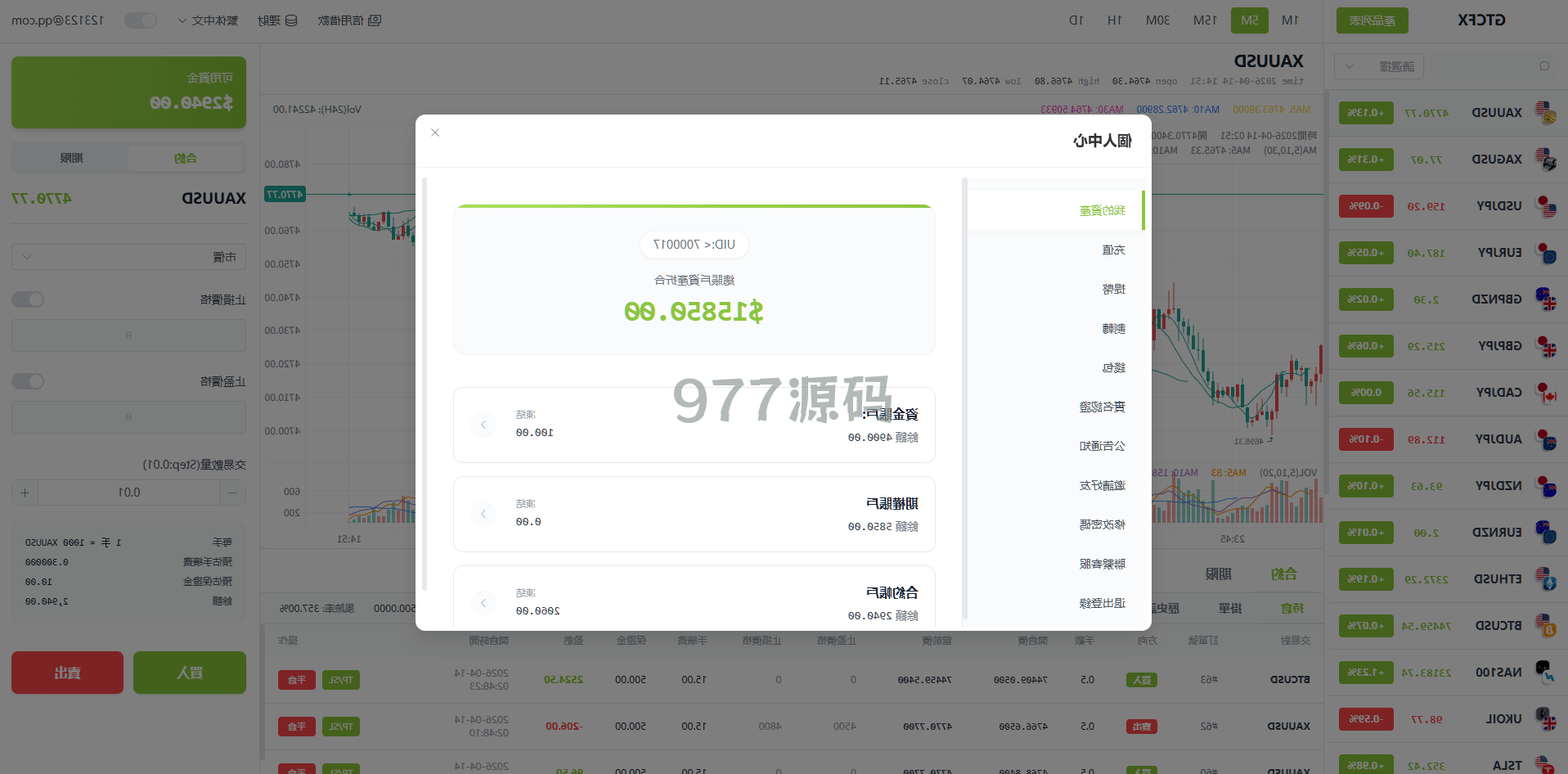Open 修改密碼 in personal center menu
The width and height of the screenshot is (1568, 774).
pyautogui.click(x=1055, y=524)
